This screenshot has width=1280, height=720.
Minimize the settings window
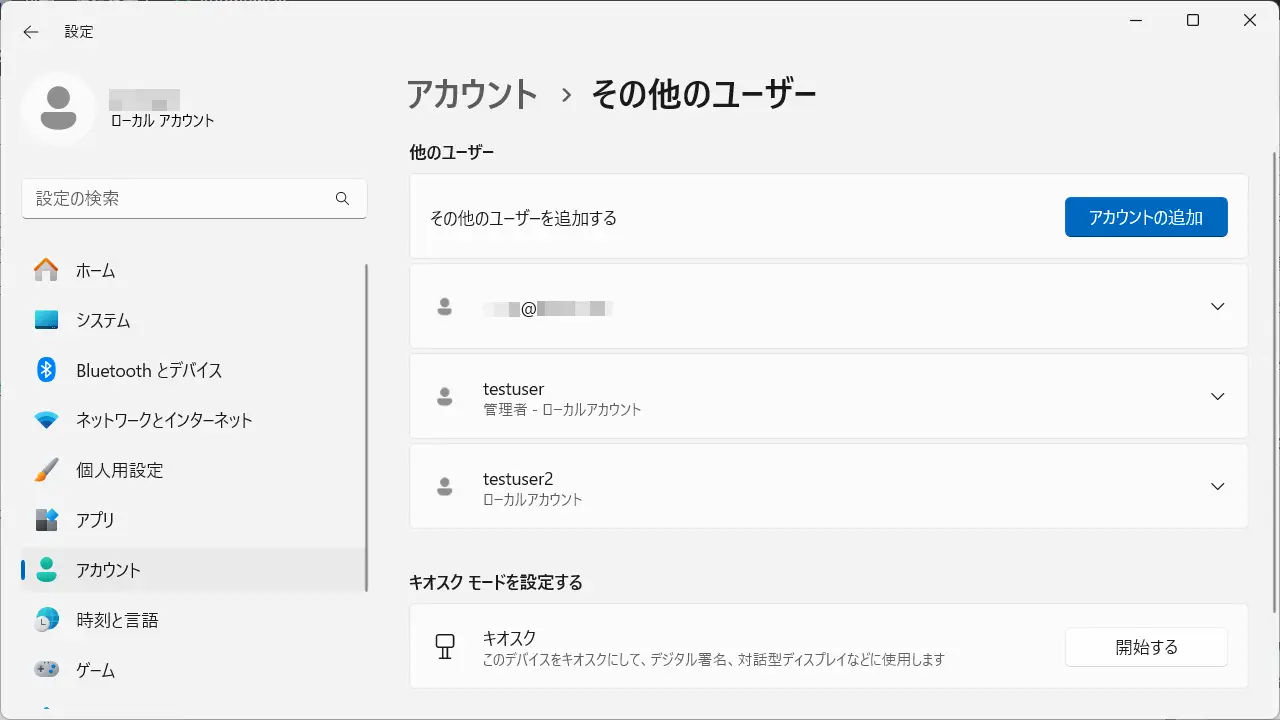pyautogui.click(x=1136, y=20)
